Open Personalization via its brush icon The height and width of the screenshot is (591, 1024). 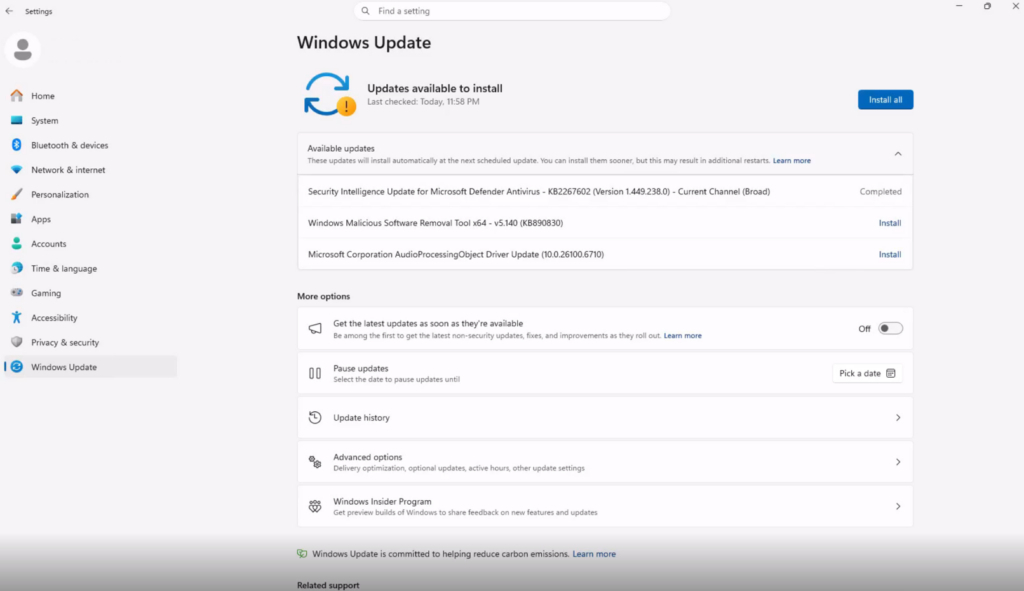click(x=18, y=194)
